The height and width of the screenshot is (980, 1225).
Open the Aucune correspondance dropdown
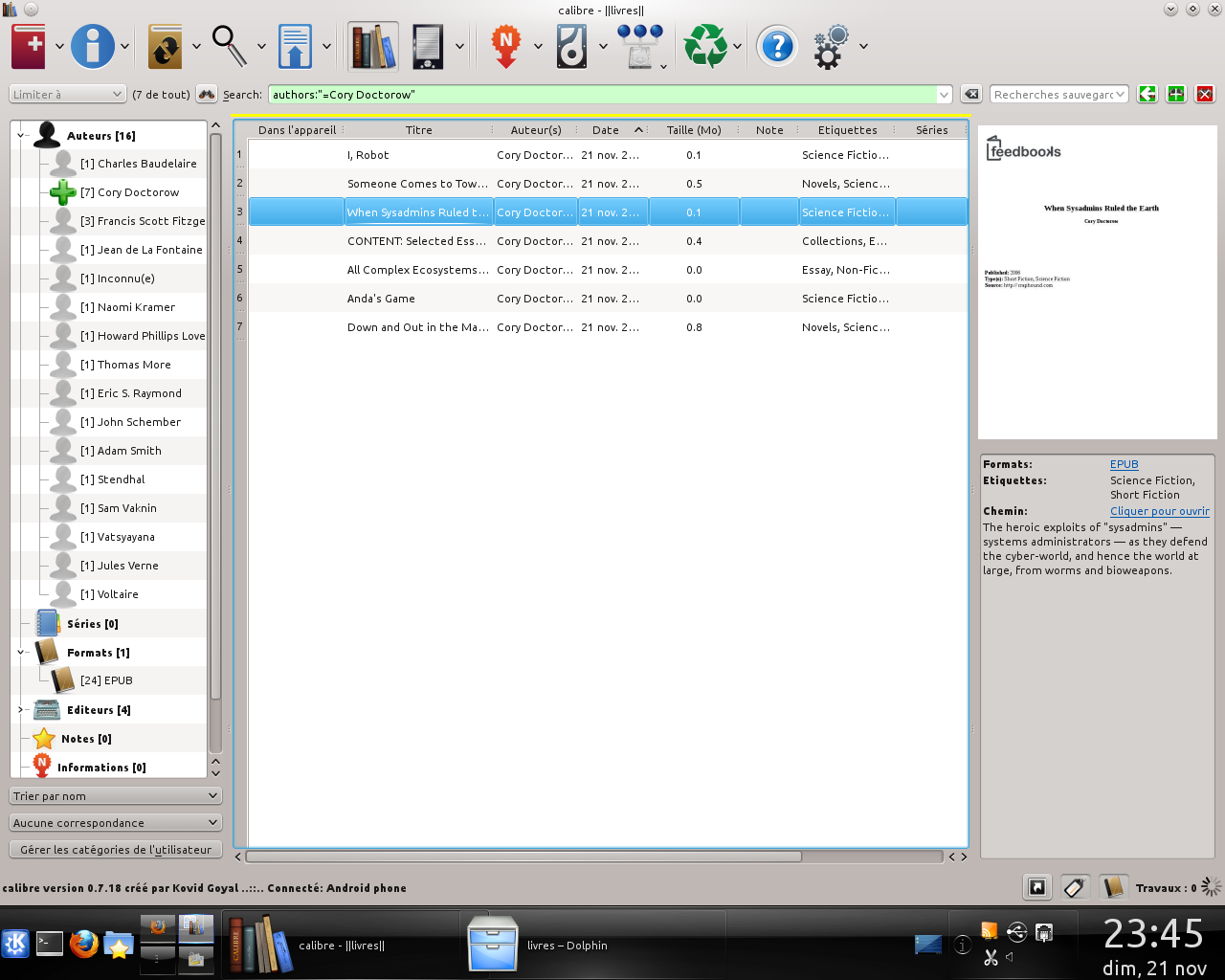coord(116,822)
